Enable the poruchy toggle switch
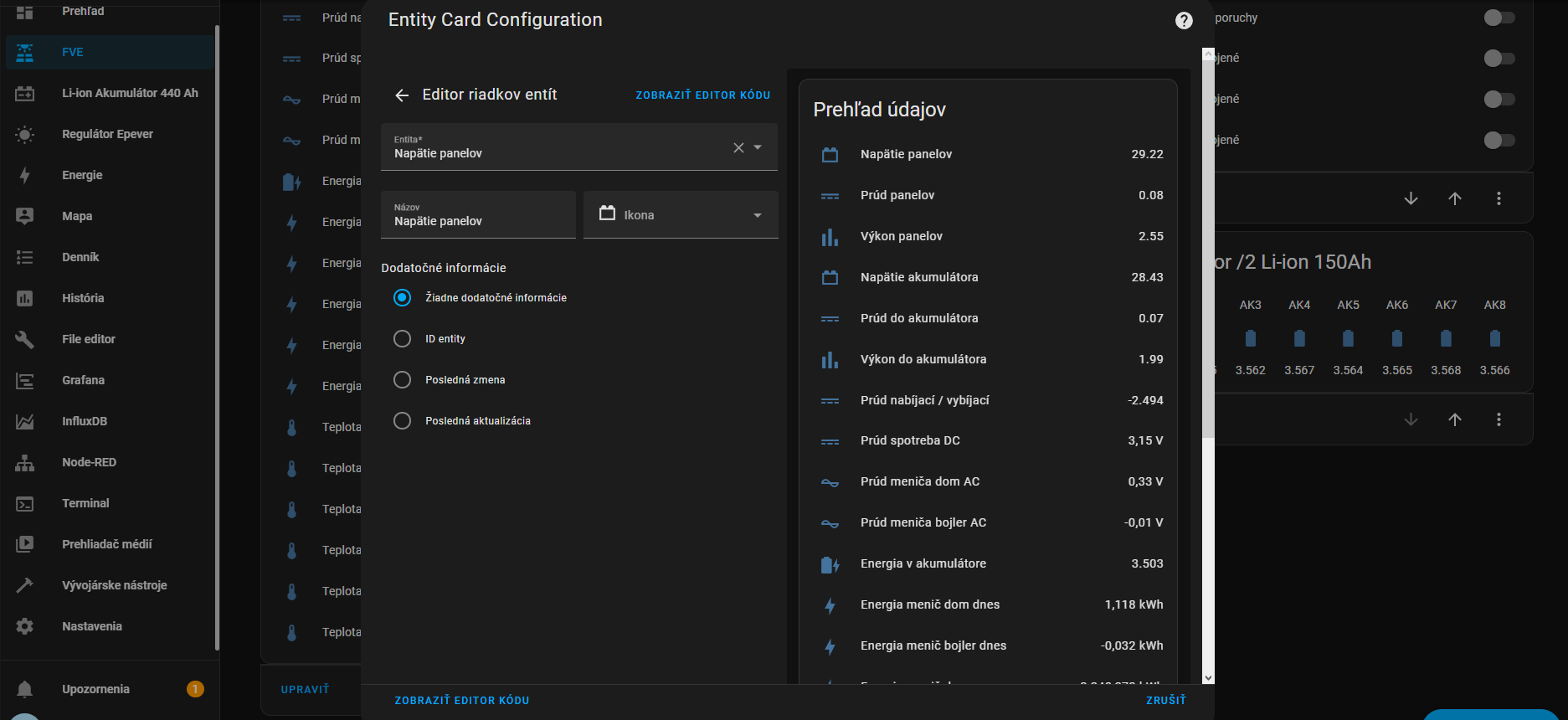This screenshot has height=720, width=1568. pyautogui.click(x=1499, y=18)
